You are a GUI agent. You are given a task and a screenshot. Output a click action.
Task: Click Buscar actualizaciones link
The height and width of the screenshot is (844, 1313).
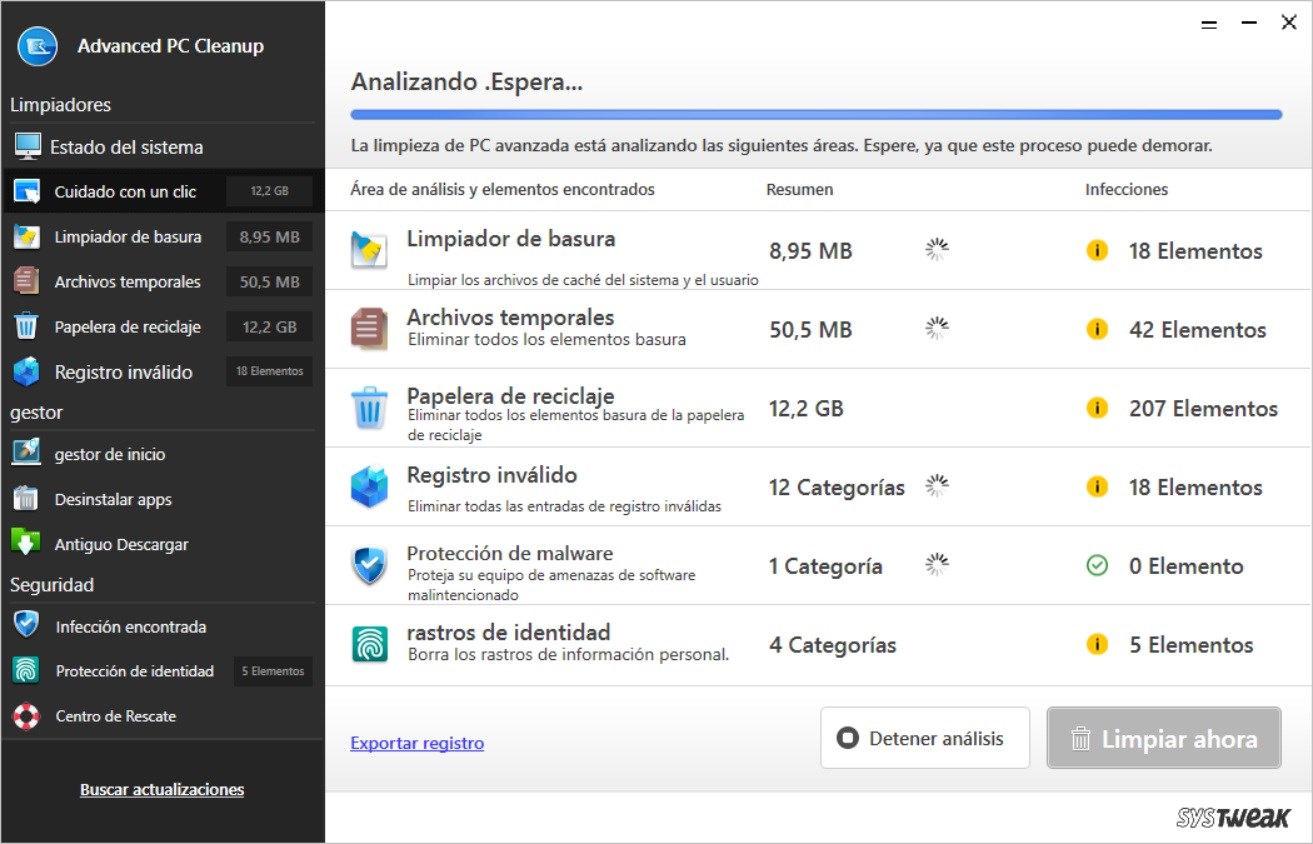162,789
